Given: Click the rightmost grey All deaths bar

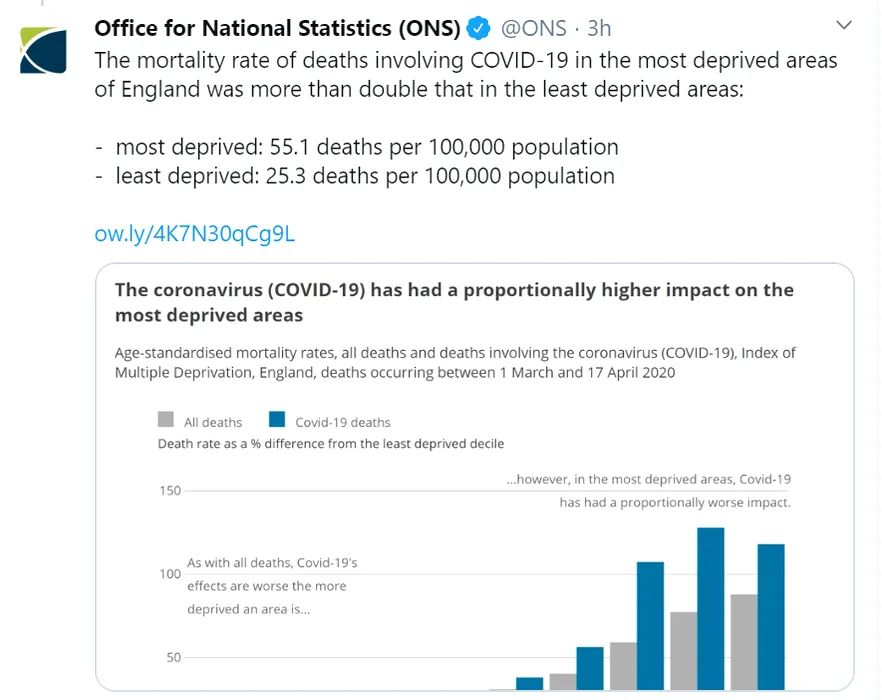Looking at the screenshot, I should click(744, 642).
